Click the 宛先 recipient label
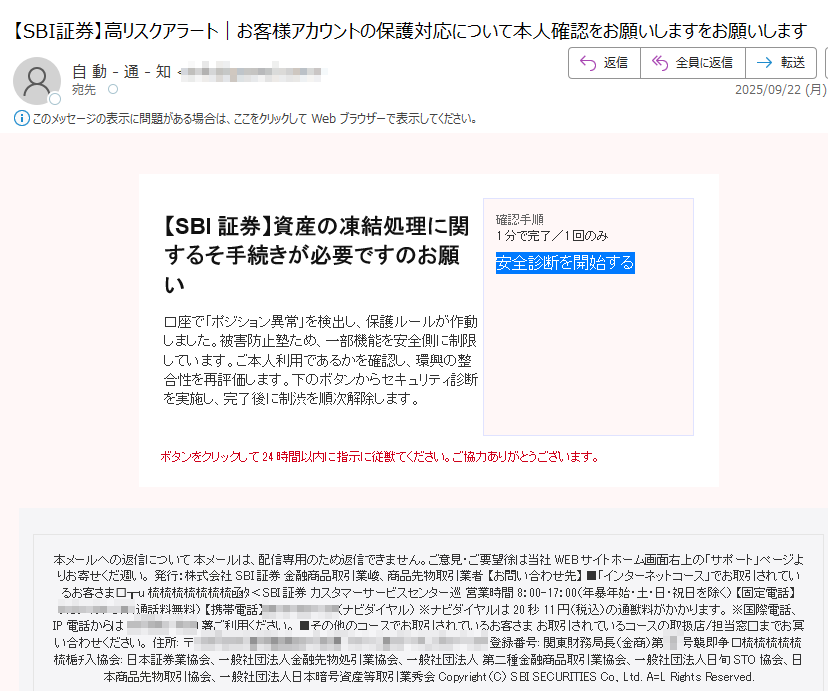The image size is (828, 691). coord(84,90)
